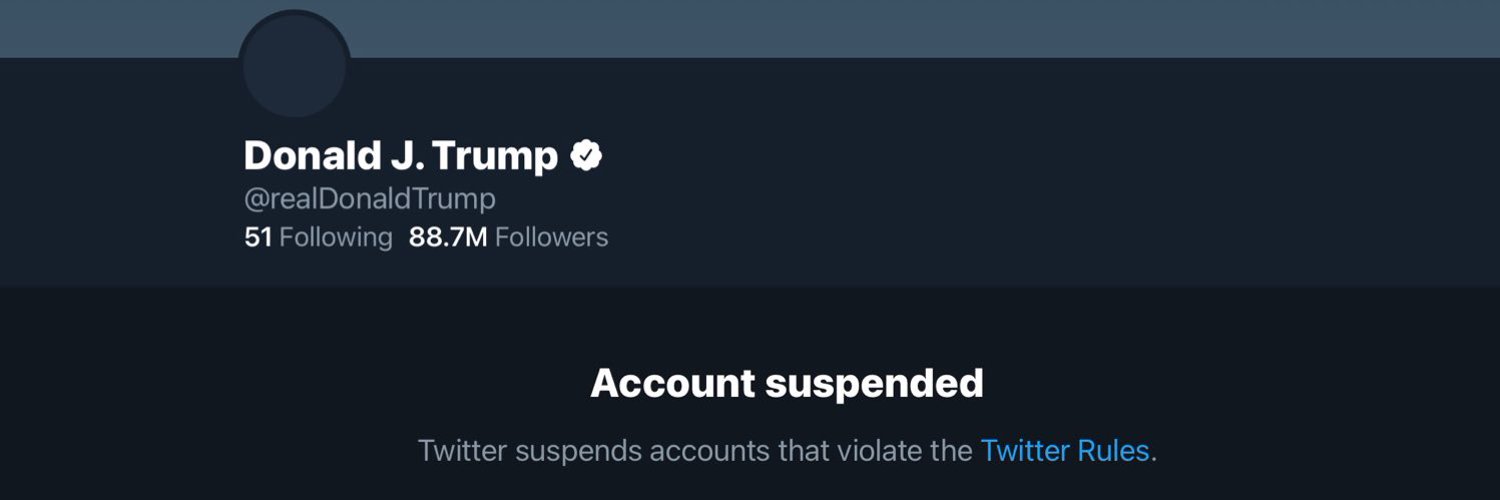Click the blank header banner area
This screenshot has height=500, width=1500.
click(900, 28)
